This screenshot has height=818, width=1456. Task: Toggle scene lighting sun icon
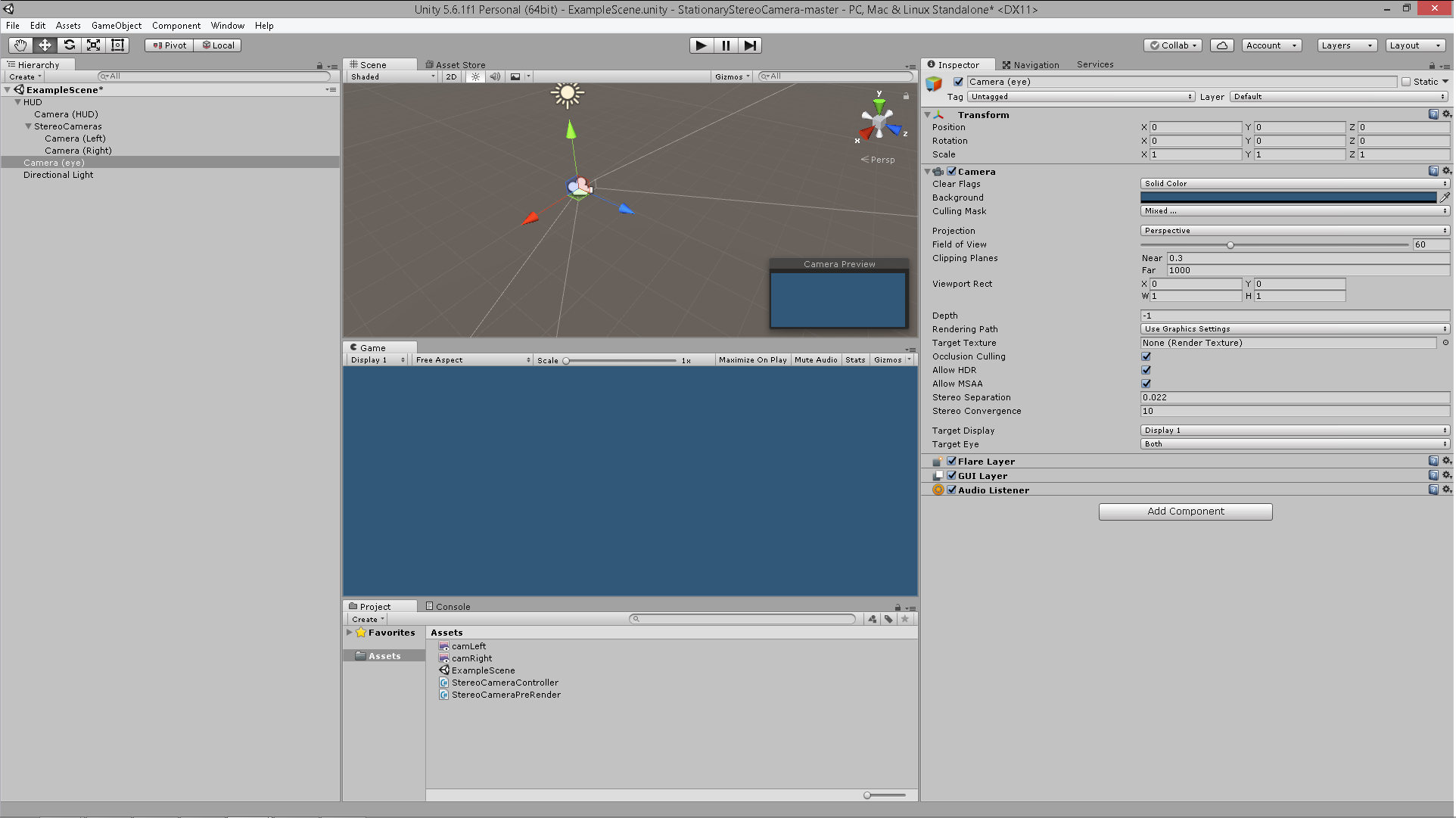pos(475,76)
